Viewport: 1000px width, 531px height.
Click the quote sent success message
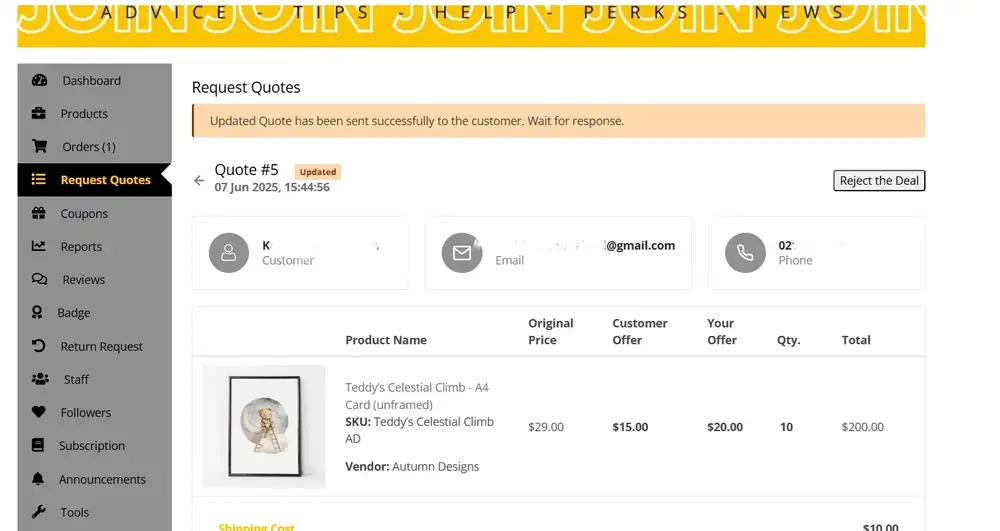coord(559,121)
